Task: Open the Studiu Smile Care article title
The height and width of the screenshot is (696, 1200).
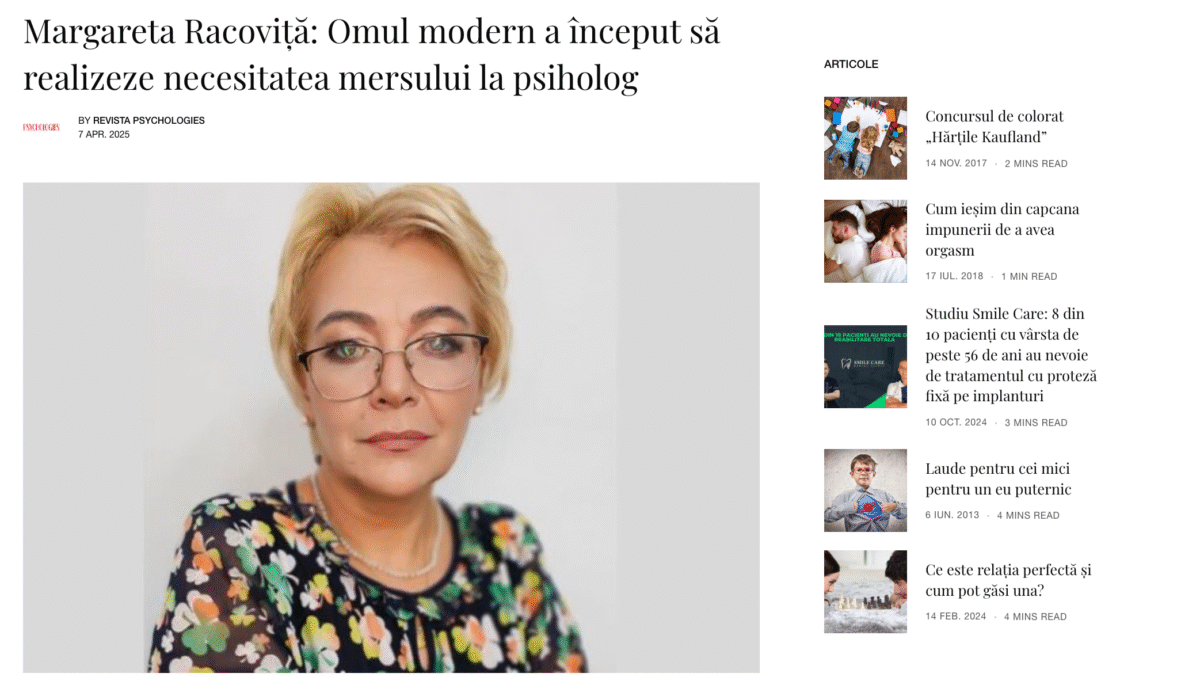Action: pos(1011,355)
